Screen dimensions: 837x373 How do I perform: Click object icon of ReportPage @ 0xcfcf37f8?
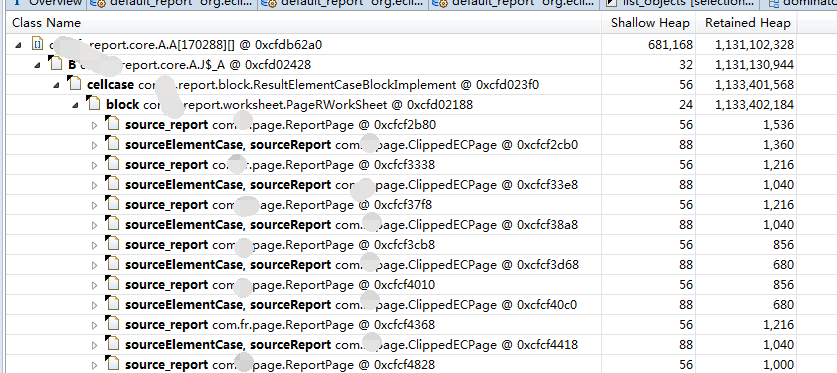(x=112, y=204)
